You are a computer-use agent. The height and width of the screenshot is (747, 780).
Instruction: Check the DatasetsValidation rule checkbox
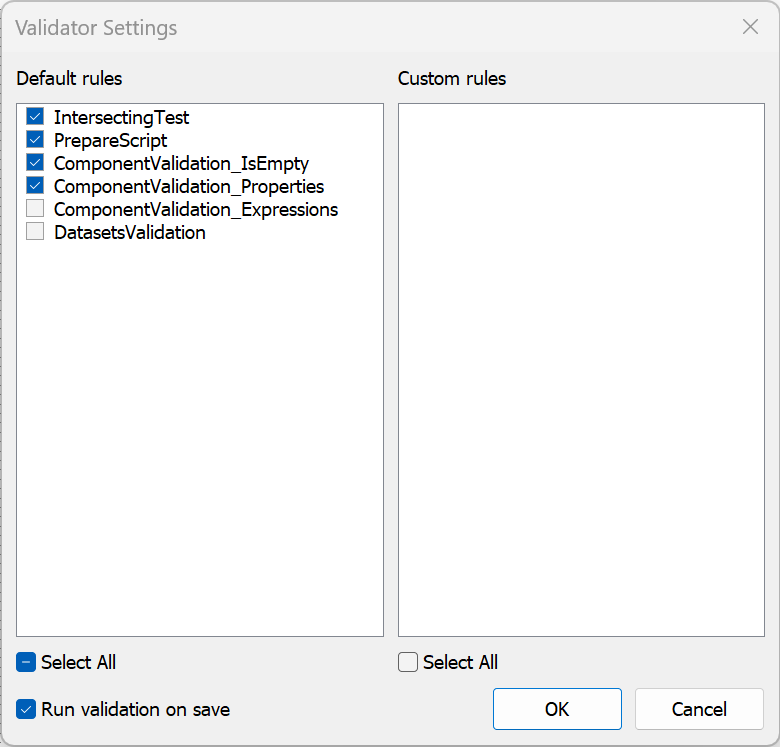pos(35,232)
